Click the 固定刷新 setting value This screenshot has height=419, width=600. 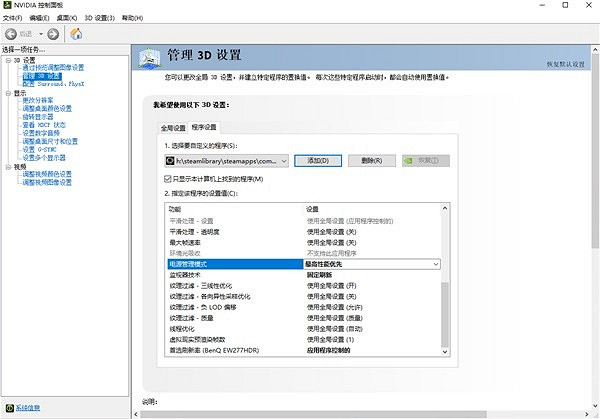coord(319,275)
